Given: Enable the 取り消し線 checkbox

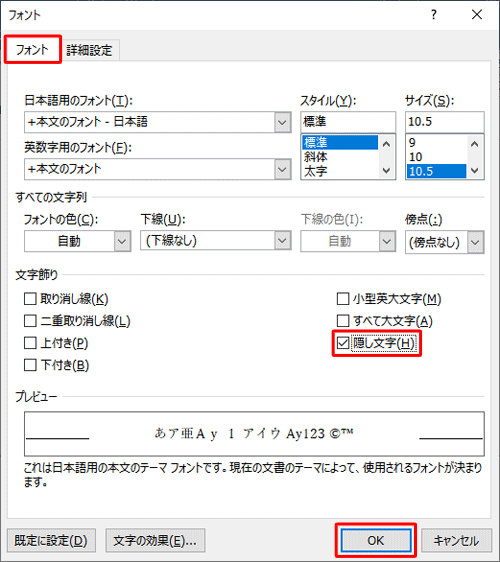Looking at the screenshot, I should [x=30, y=299].
